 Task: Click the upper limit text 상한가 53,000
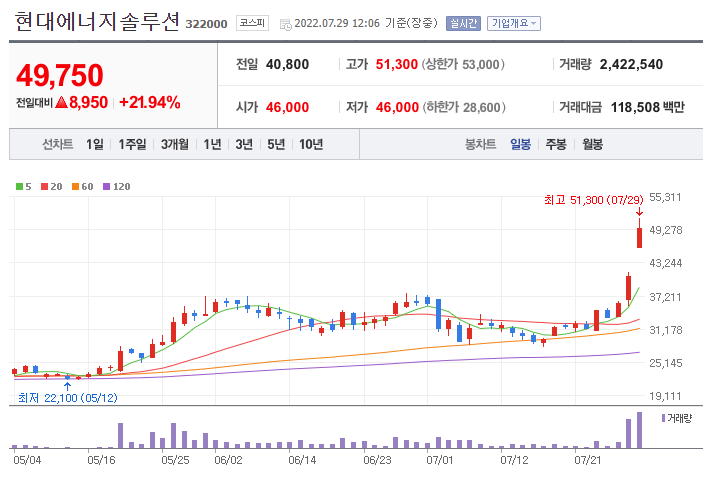463,65
